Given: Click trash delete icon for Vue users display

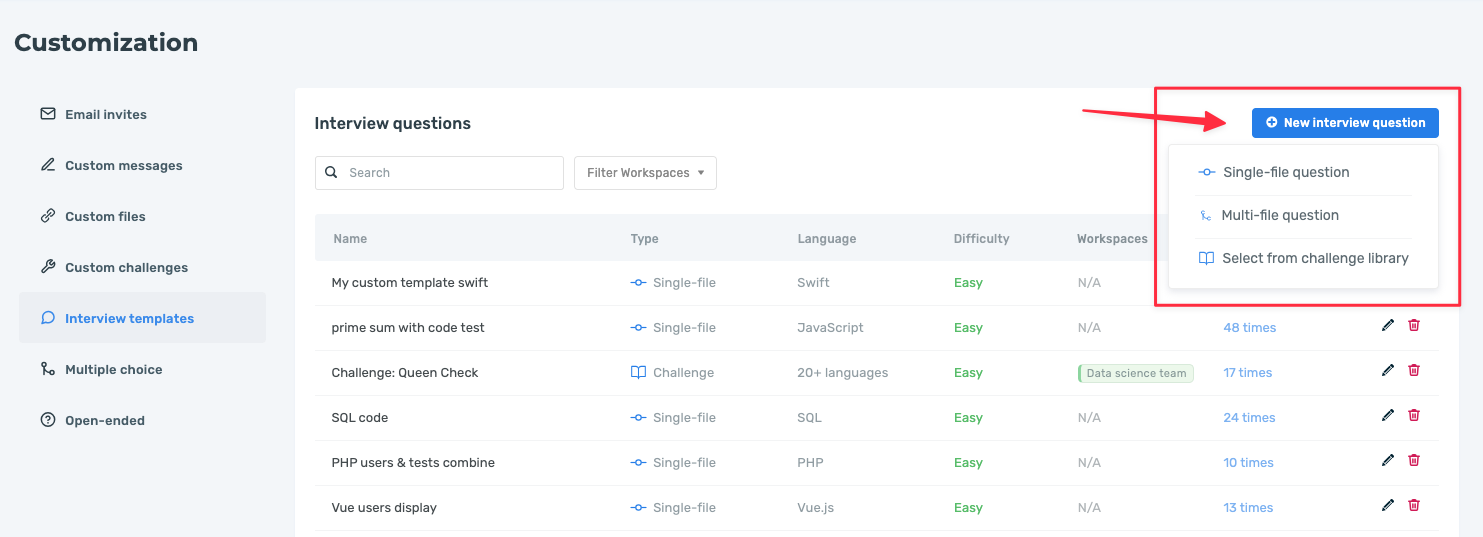Looking at the screenshot, I should (x=1414, y=505).
